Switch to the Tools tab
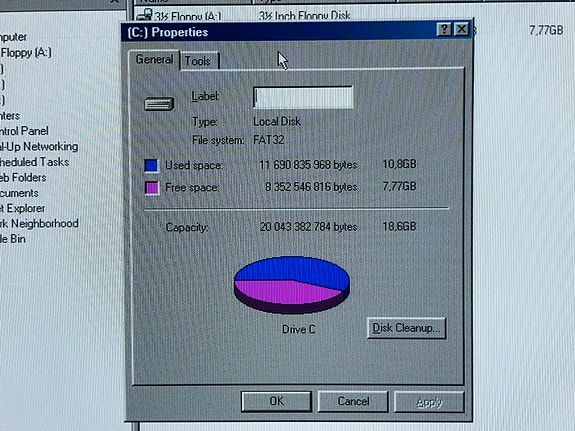 (199, 61)
